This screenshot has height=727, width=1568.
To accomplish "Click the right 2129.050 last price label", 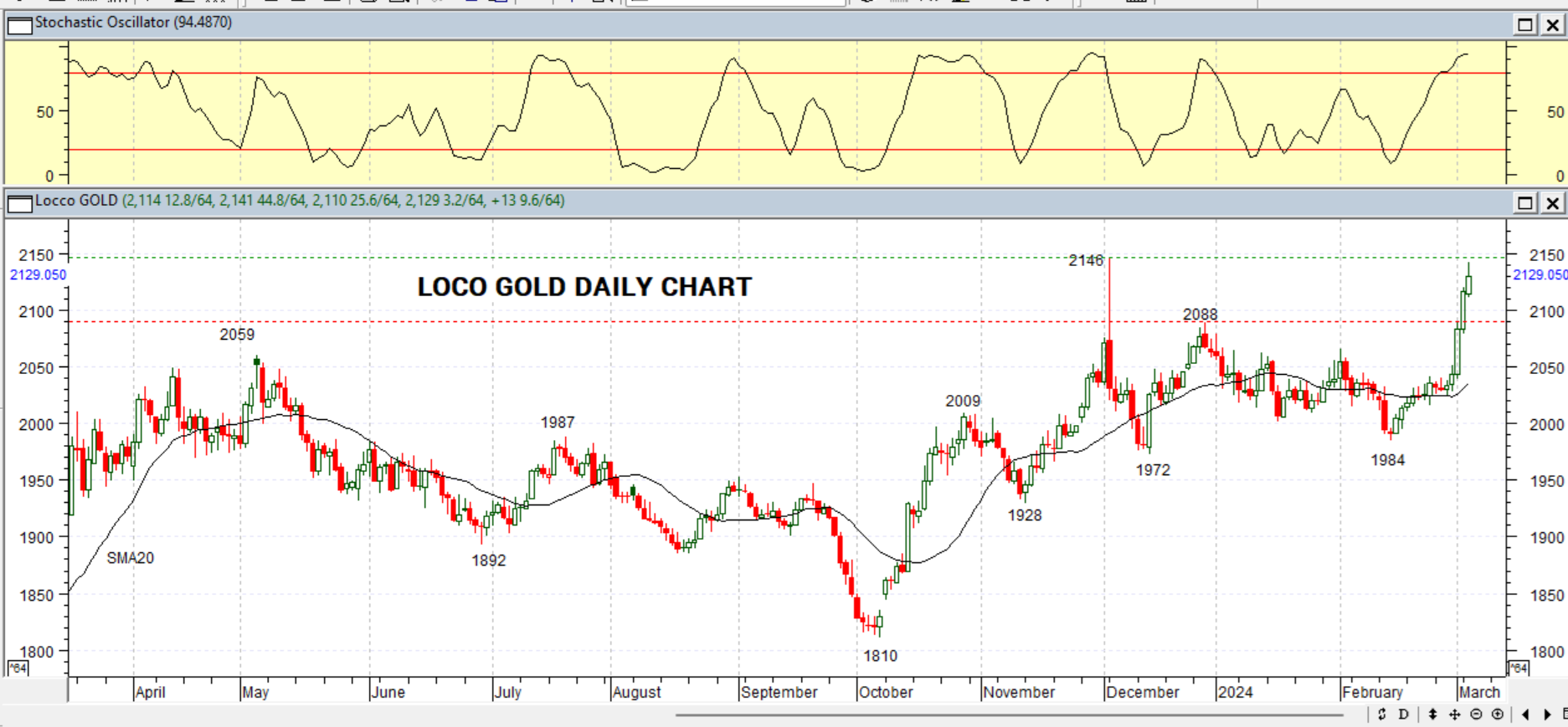I will tap(1540, 275).
